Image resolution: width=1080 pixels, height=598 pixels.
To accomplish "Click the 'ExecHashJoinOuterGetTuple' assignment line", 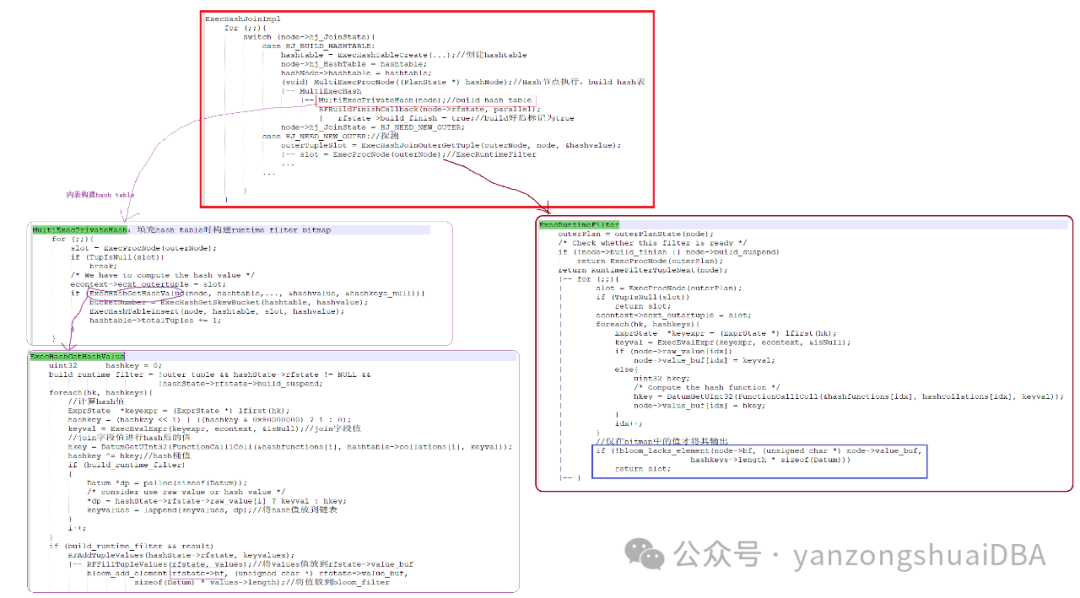I will (450, 145).
